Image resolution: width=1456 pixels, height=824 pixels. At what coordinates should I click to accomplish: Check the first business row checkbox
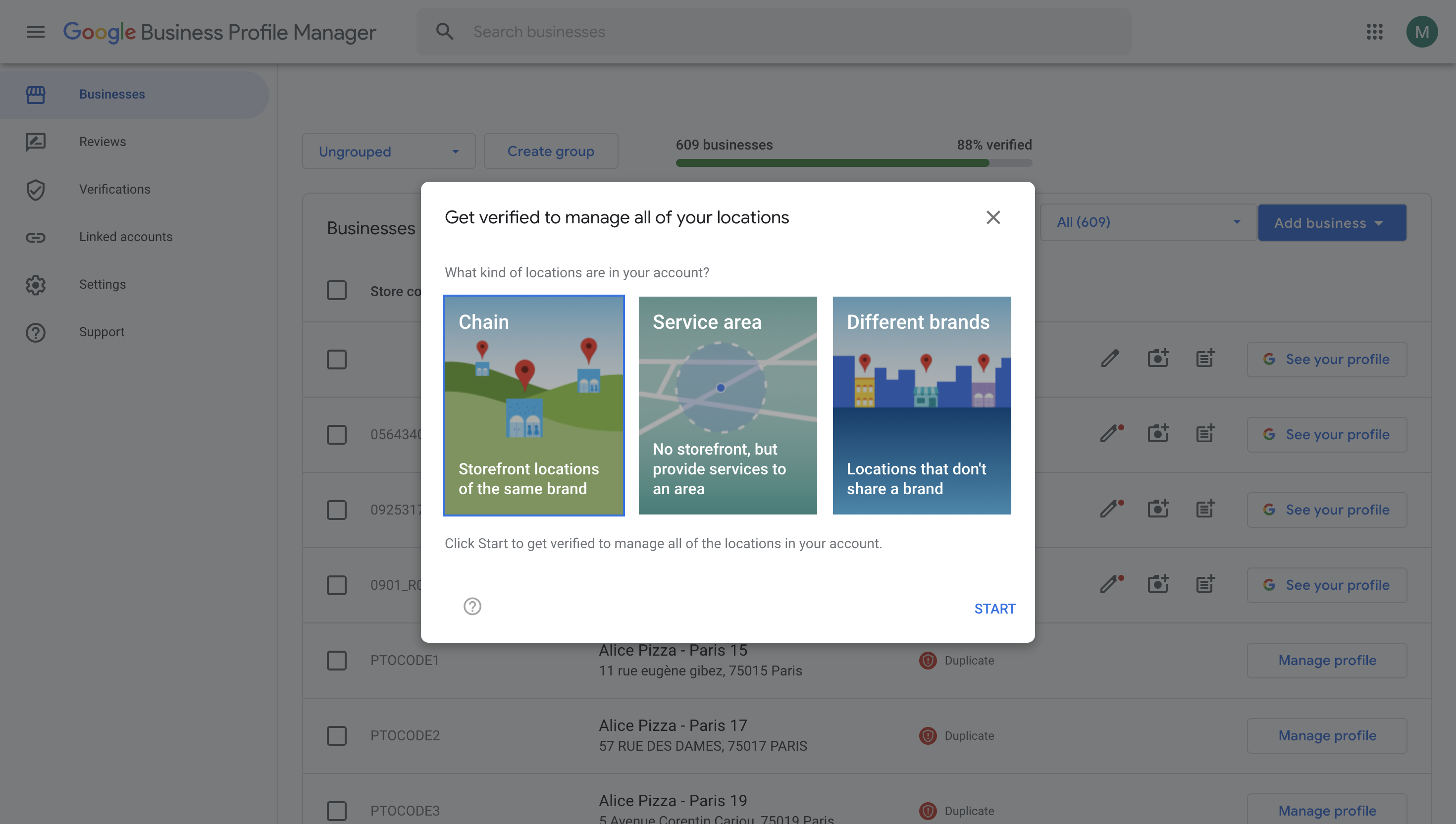[x=337, y=360]
